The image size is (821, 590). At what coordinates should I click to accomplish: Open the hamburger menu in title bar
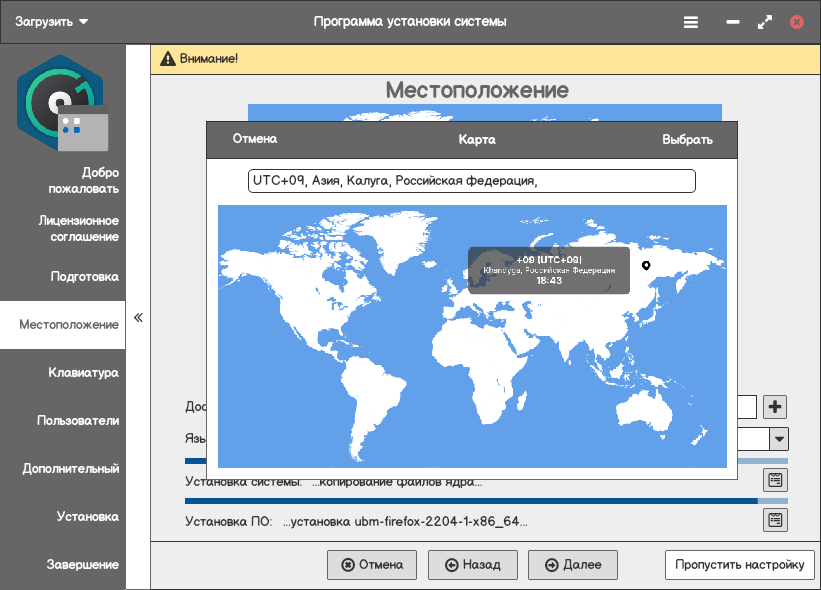pos(691,22)
